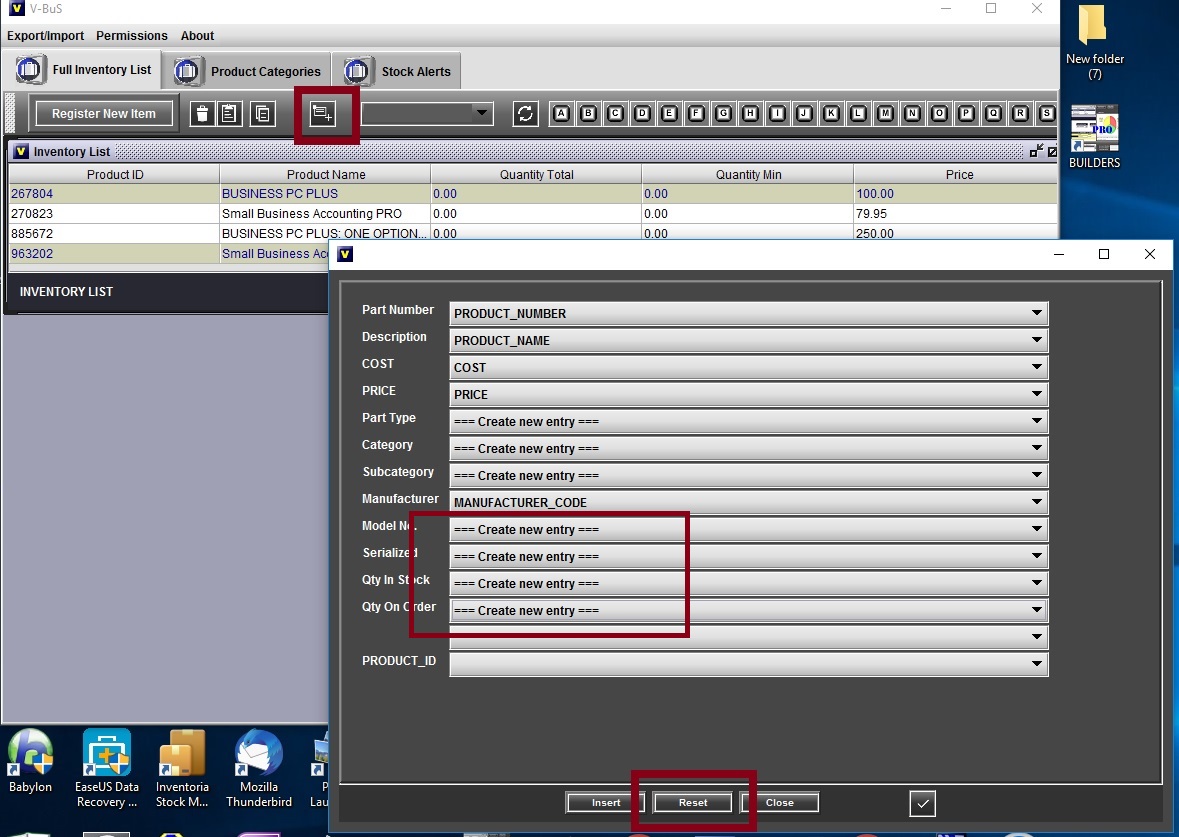Filter inventory by letter R
The height and width of the screenshot is (837, 1179).
(x=1020, y=114)
